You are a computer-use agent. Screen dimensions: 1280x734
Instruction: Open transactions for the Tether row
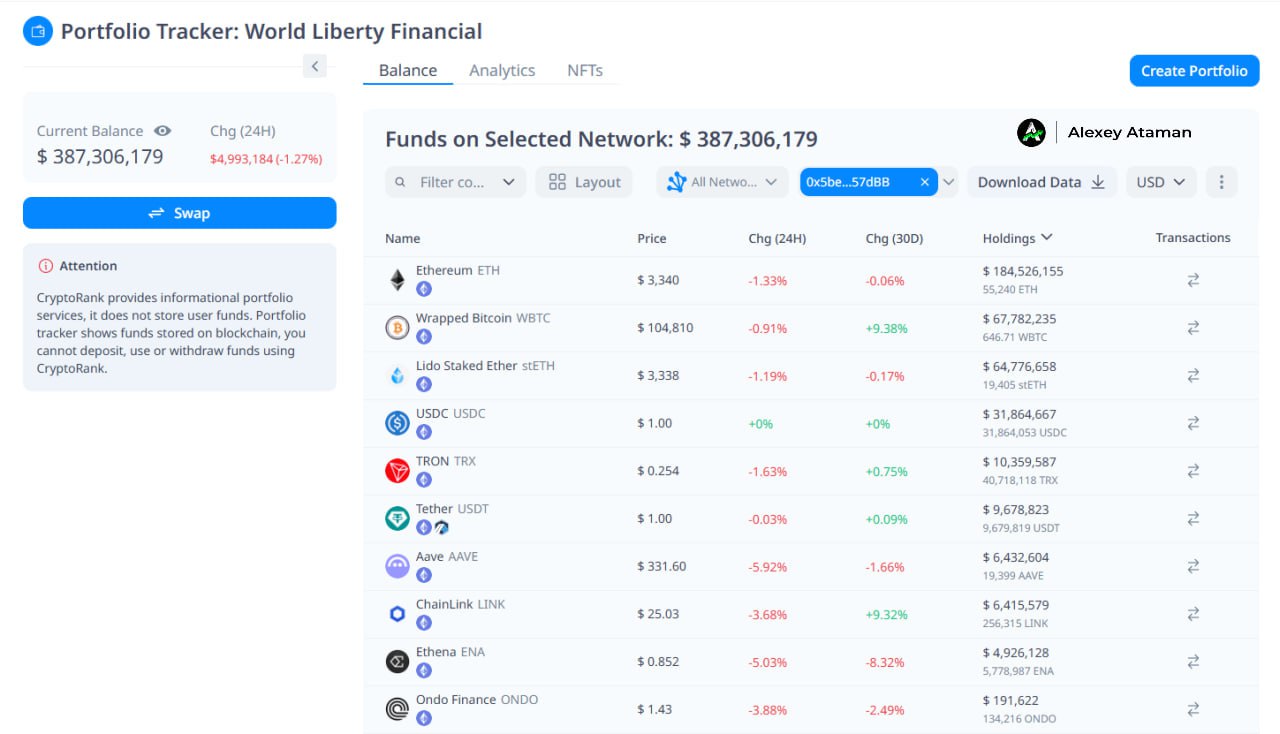pyautogui.click(x=1193, y=518)
